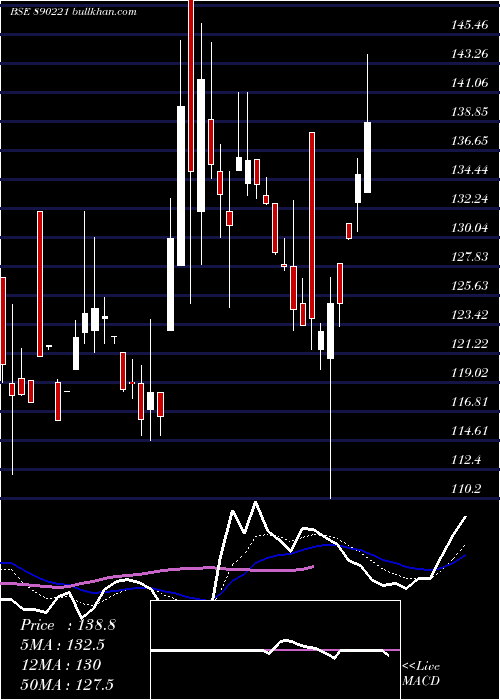Image resolution: width=500 pixels, height=700 pixels.
Task: Select the 123.42 price axis label
Action: (x=469, y=315)
